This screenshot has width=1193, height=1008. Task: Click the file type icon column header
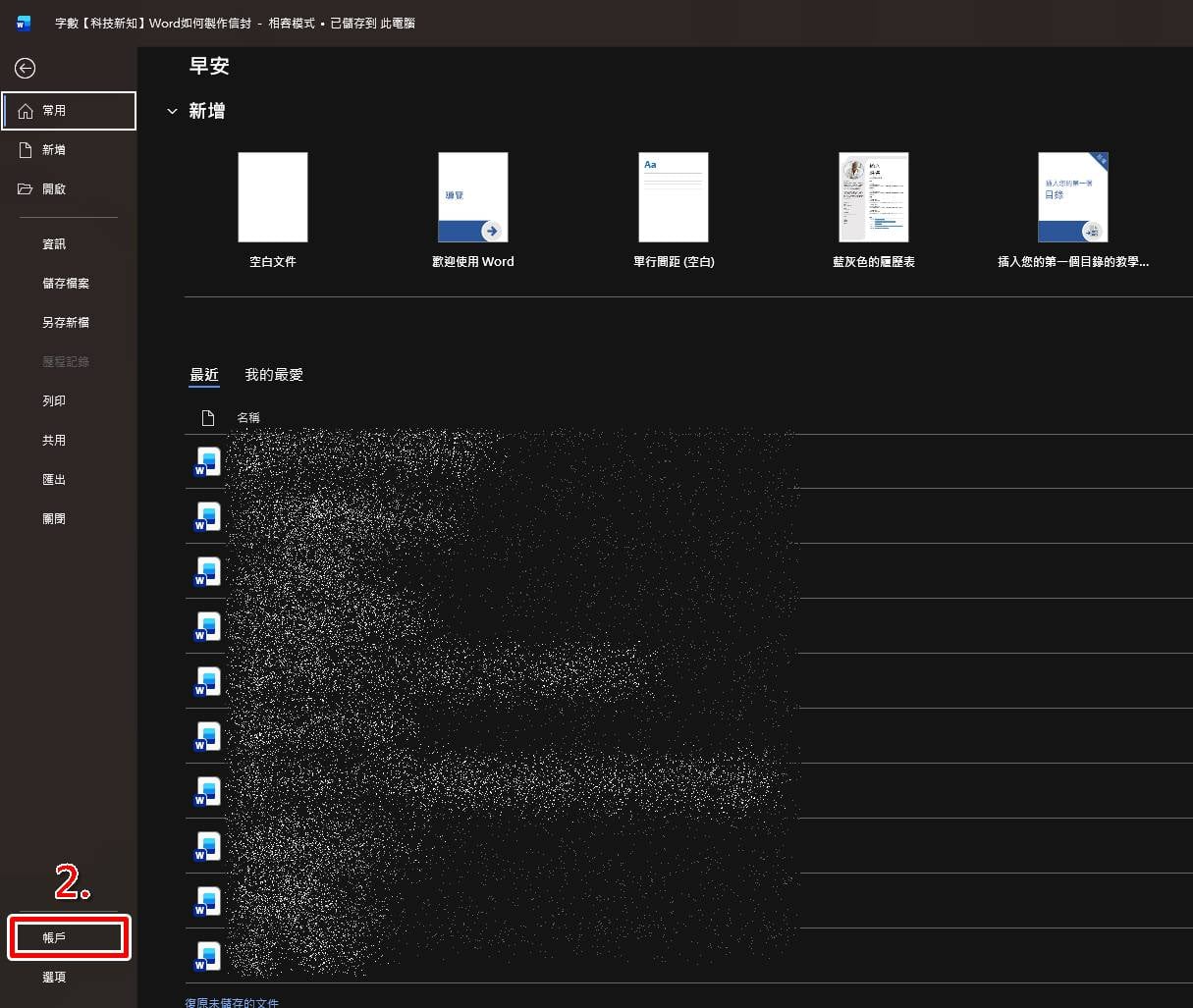click(x=207, y=418)
